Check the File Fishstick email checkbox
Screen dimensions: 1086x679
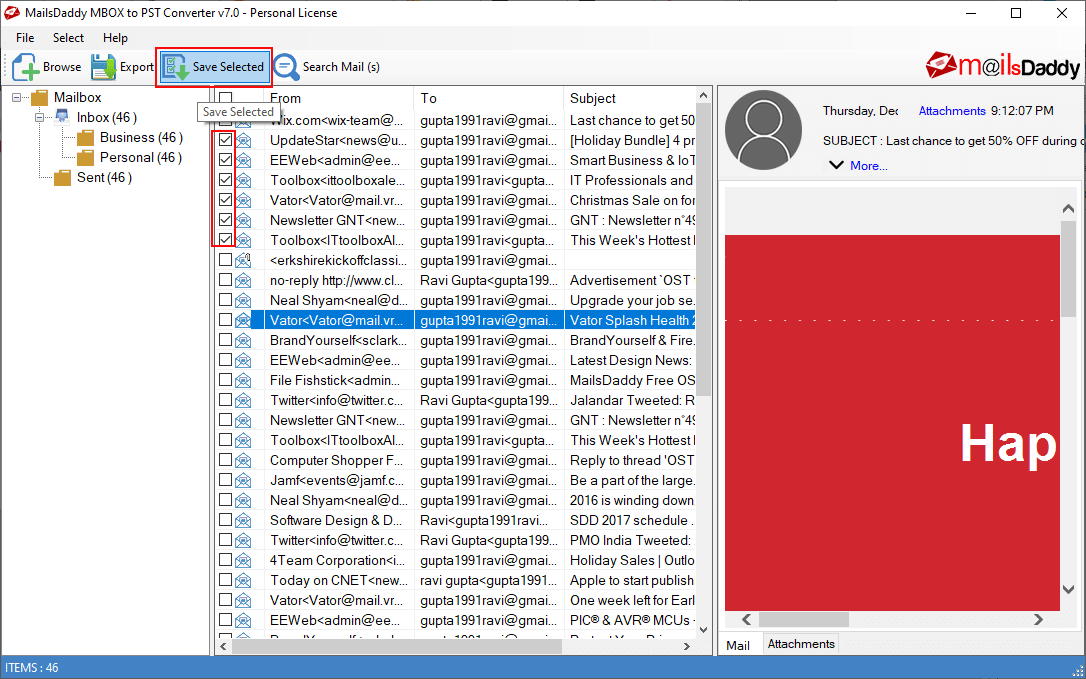click(225, 380)
